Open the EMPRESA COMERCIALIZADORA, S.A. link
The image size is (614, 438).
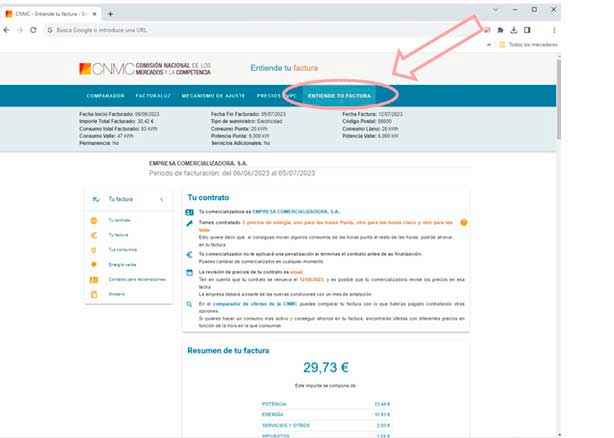click(296, 212)
